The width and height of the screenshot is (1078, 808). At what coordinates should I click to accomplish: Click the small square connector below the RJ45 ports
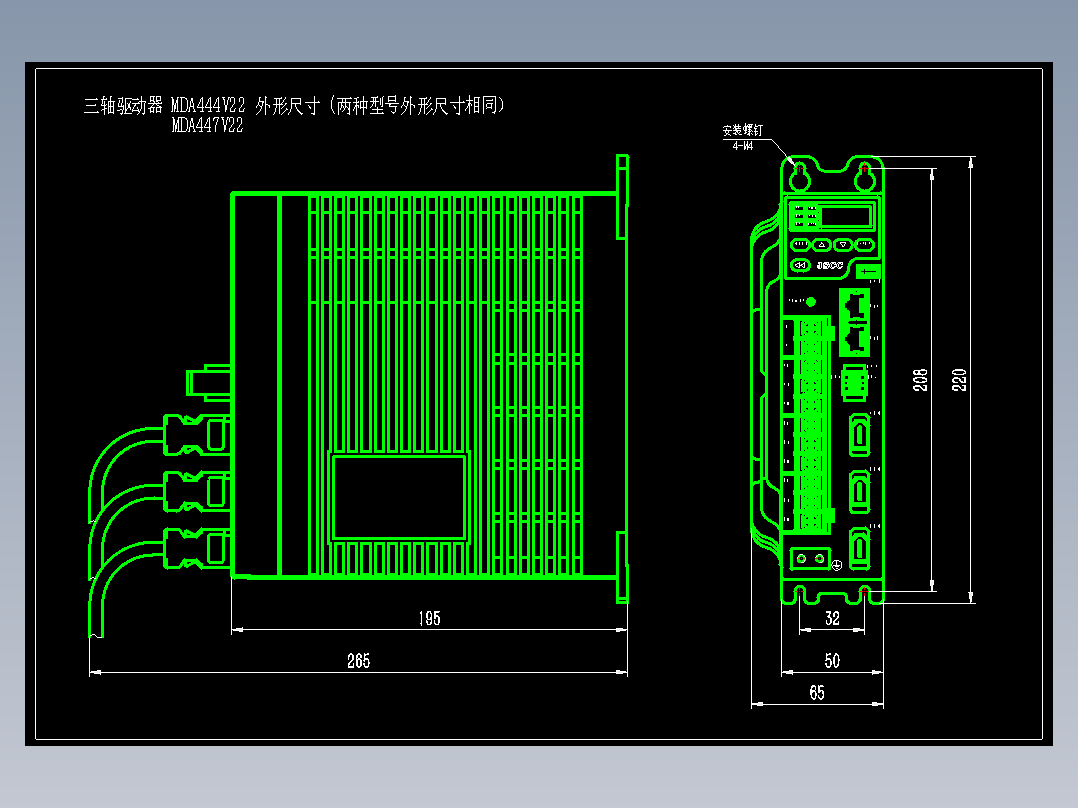855,382
